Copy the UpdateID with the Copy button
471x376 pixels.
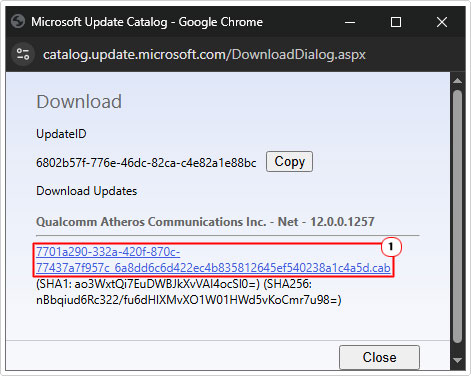[289, 162]
